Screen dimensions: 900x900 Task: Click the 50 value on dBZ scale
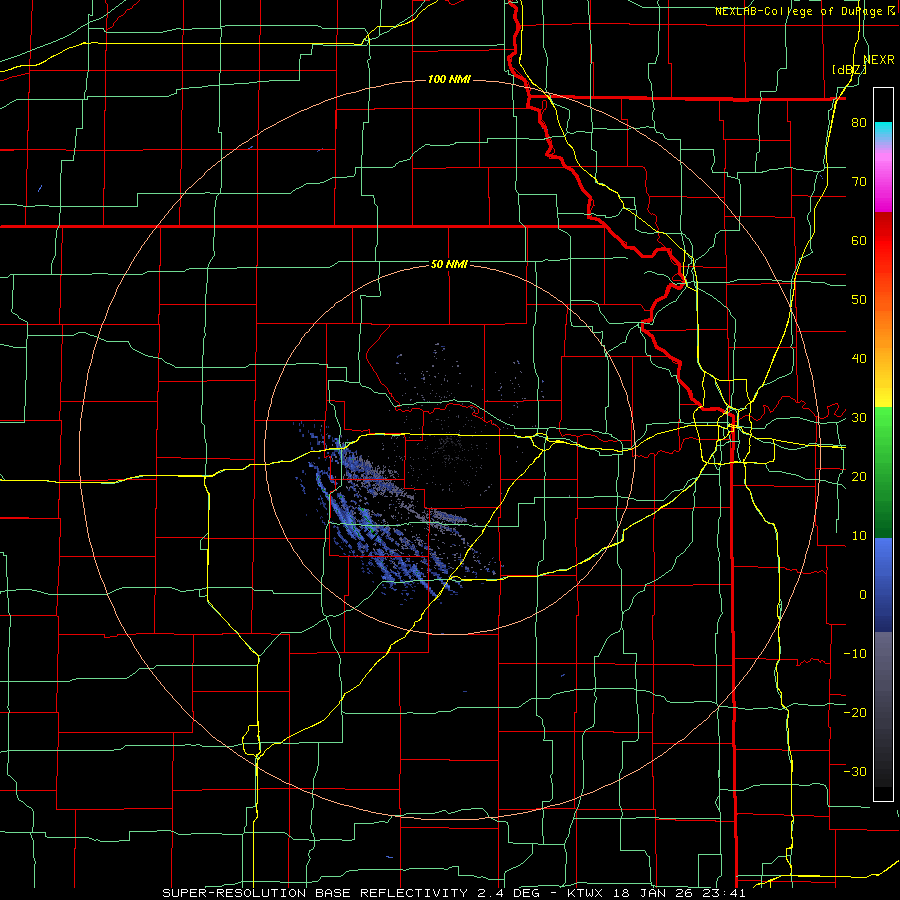tap(859, 300)
